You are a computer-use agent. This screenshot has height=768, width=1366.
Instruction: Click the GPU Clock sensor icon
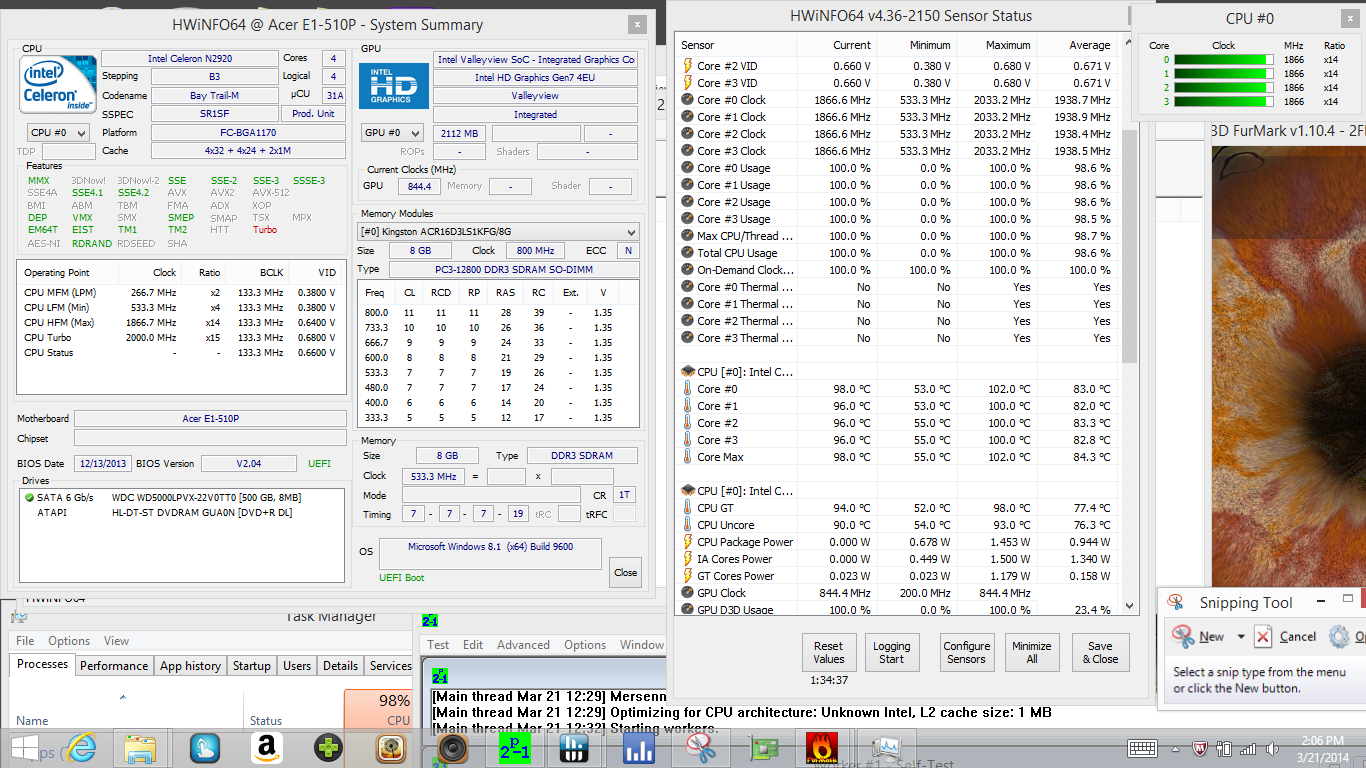(x=687, y=593)
